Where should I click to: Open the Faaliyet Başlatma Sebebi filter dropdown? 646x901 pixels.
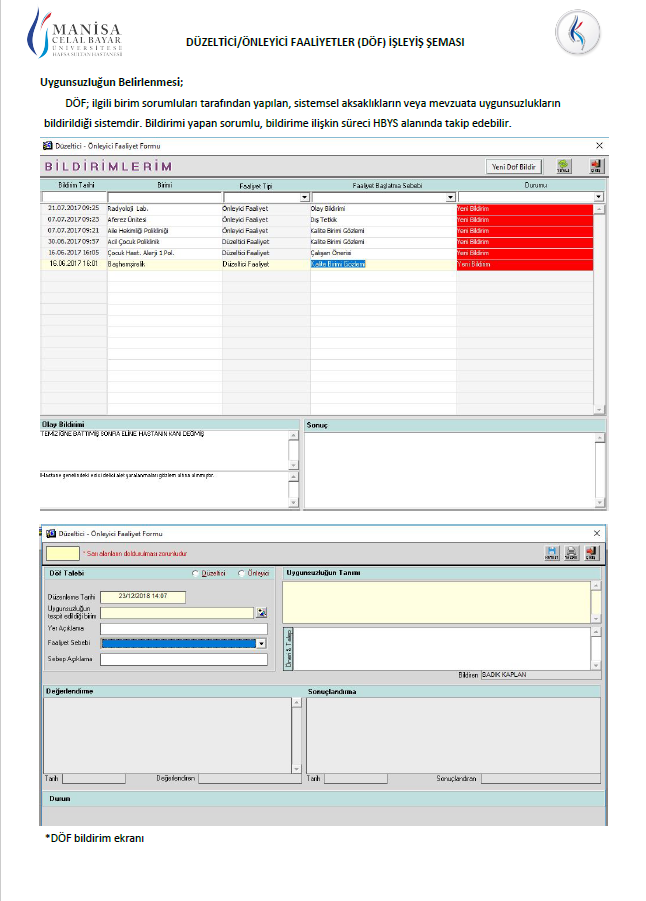click(x=450, y=198)
